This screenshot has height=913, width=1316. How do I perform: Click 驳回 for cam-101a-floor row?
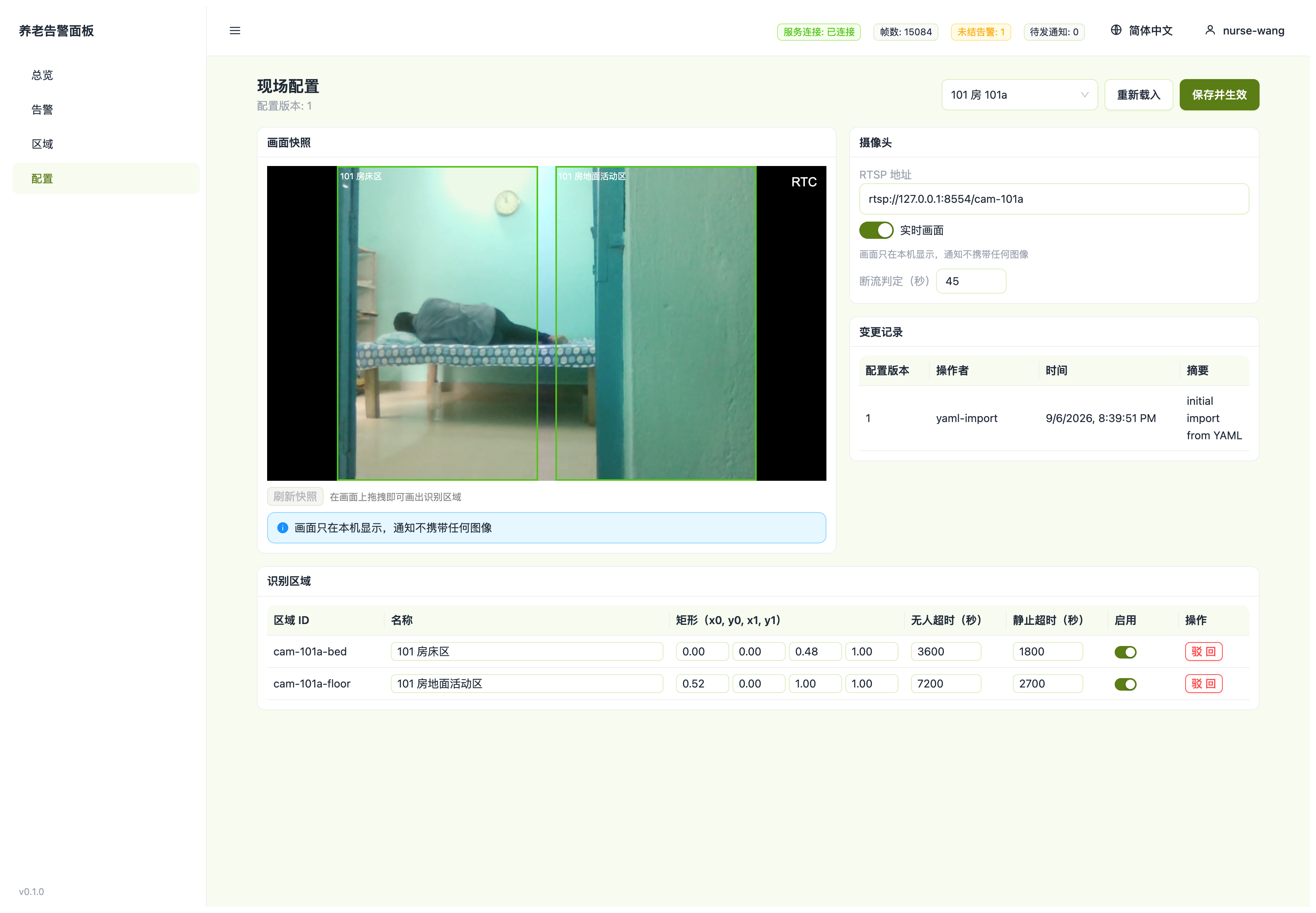tap(1203, 684)
